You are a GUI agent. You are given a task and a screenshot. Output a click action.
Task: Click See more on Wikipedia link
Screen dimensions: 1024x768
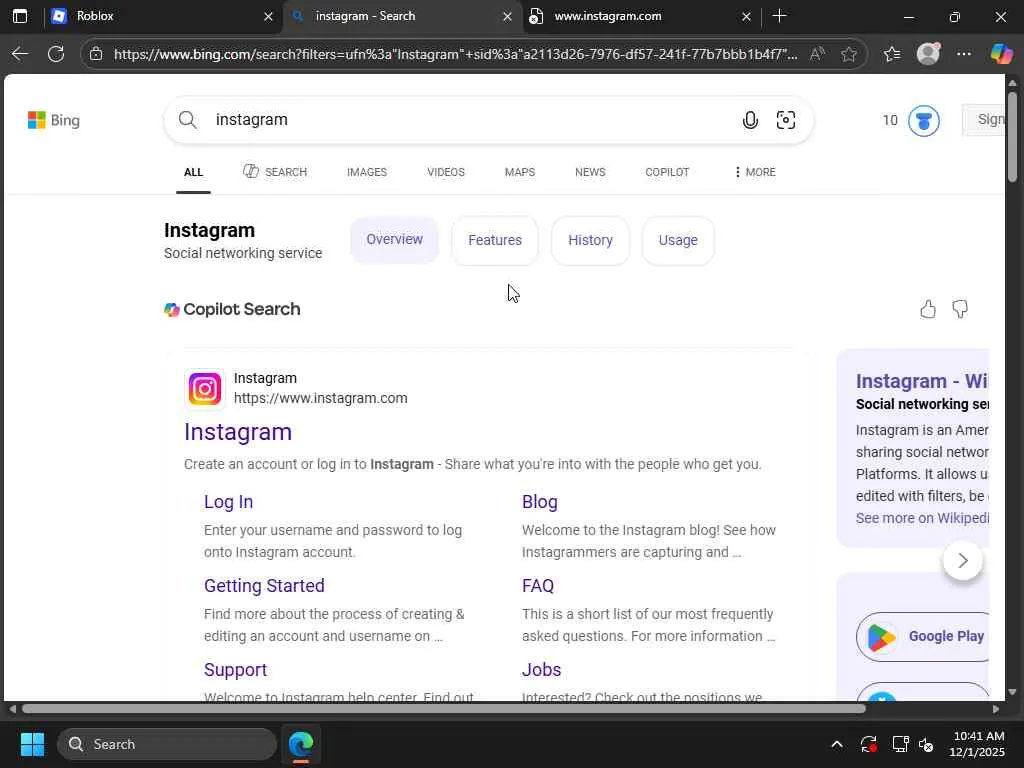[922, 518]
